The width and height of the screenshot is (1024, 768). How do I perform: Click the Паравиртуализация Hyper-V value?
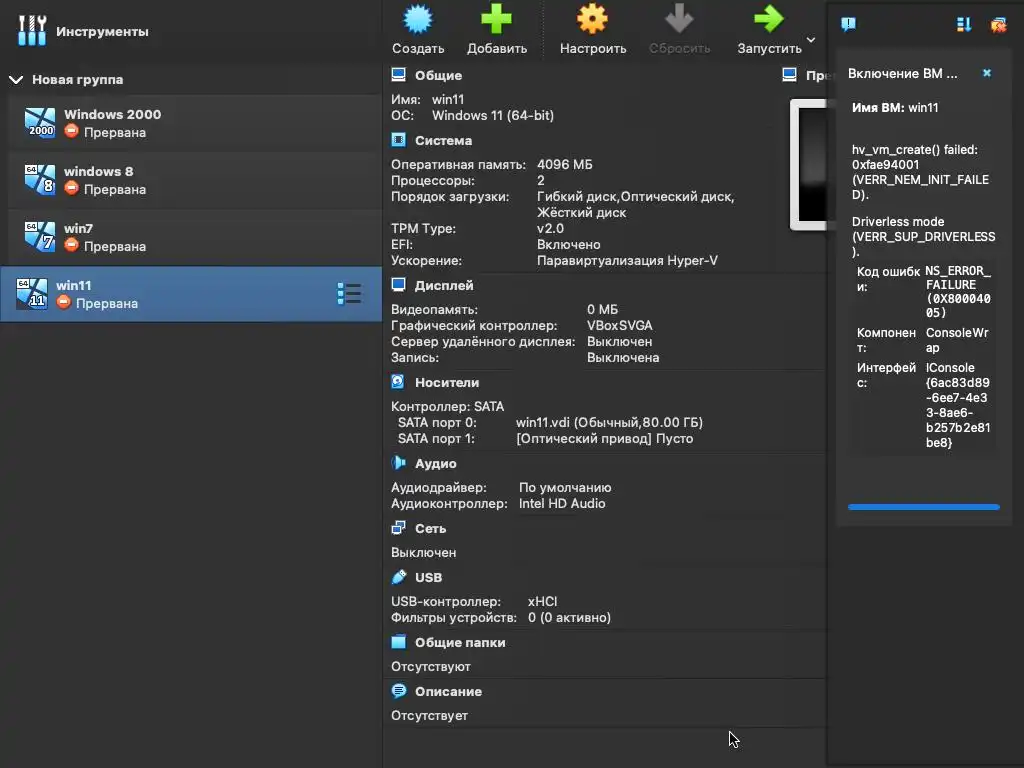[x=628, y=261]
